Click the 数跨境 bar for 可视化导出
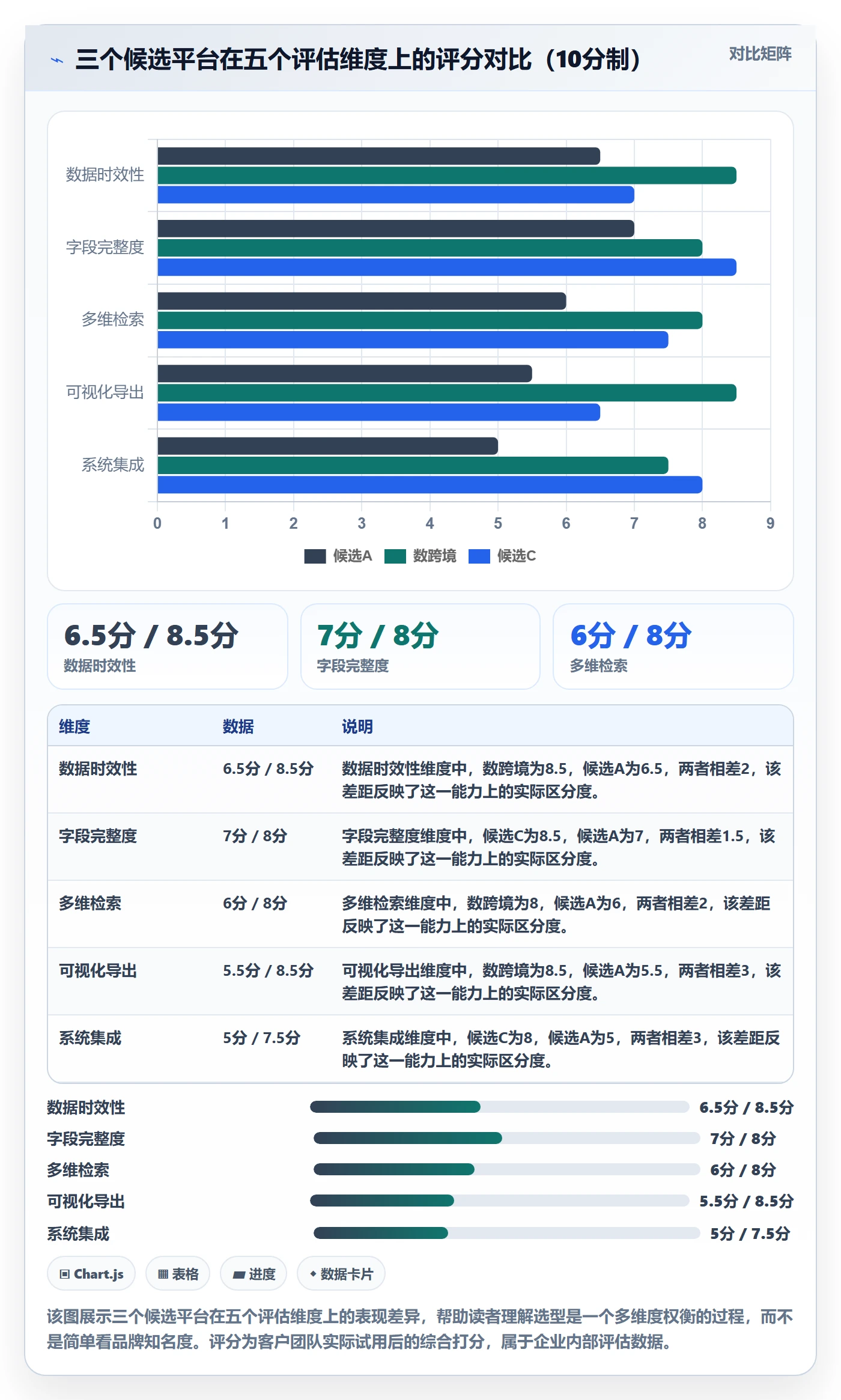Viewport: 841px width, 1400px height. pos(446,393)
